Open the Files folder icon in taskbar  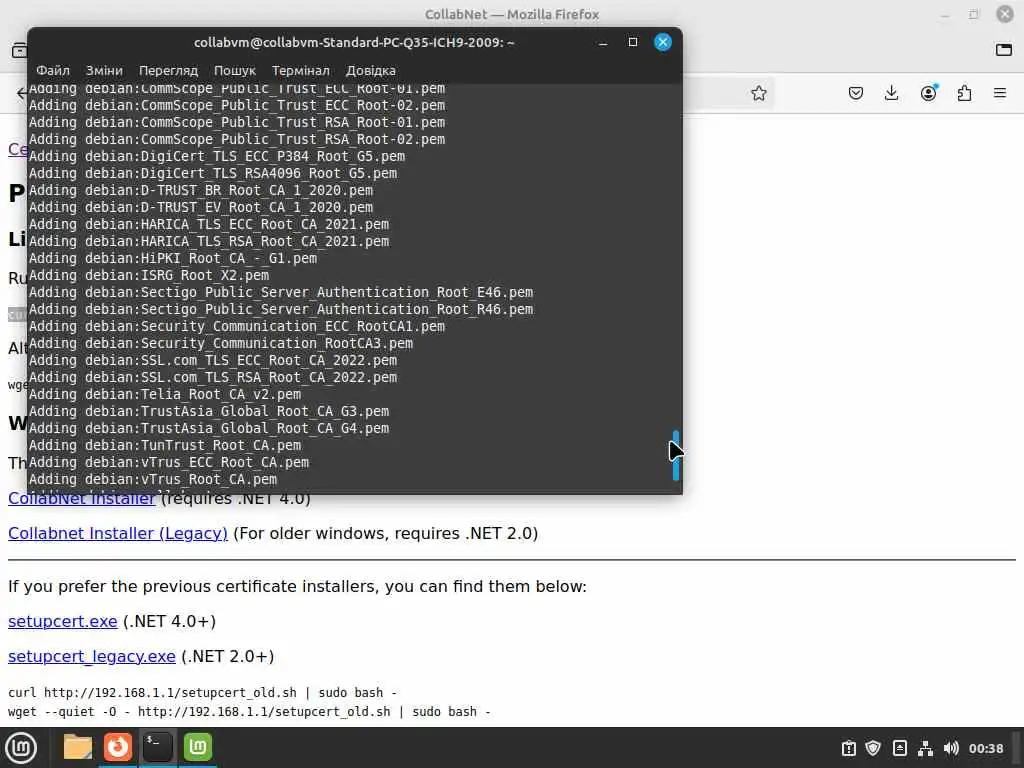tap(78, 747)
